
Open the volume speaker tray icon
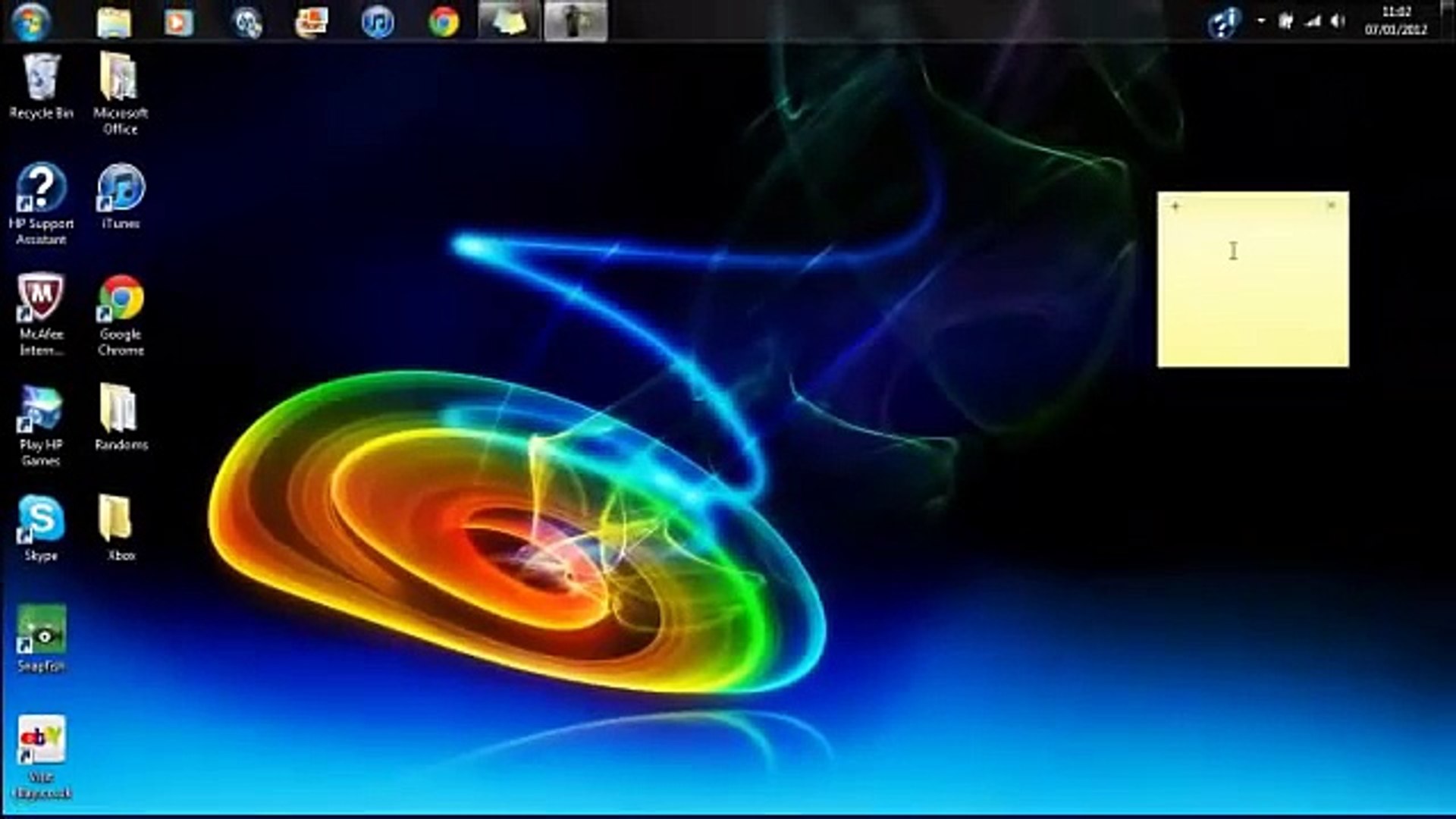1338,21
